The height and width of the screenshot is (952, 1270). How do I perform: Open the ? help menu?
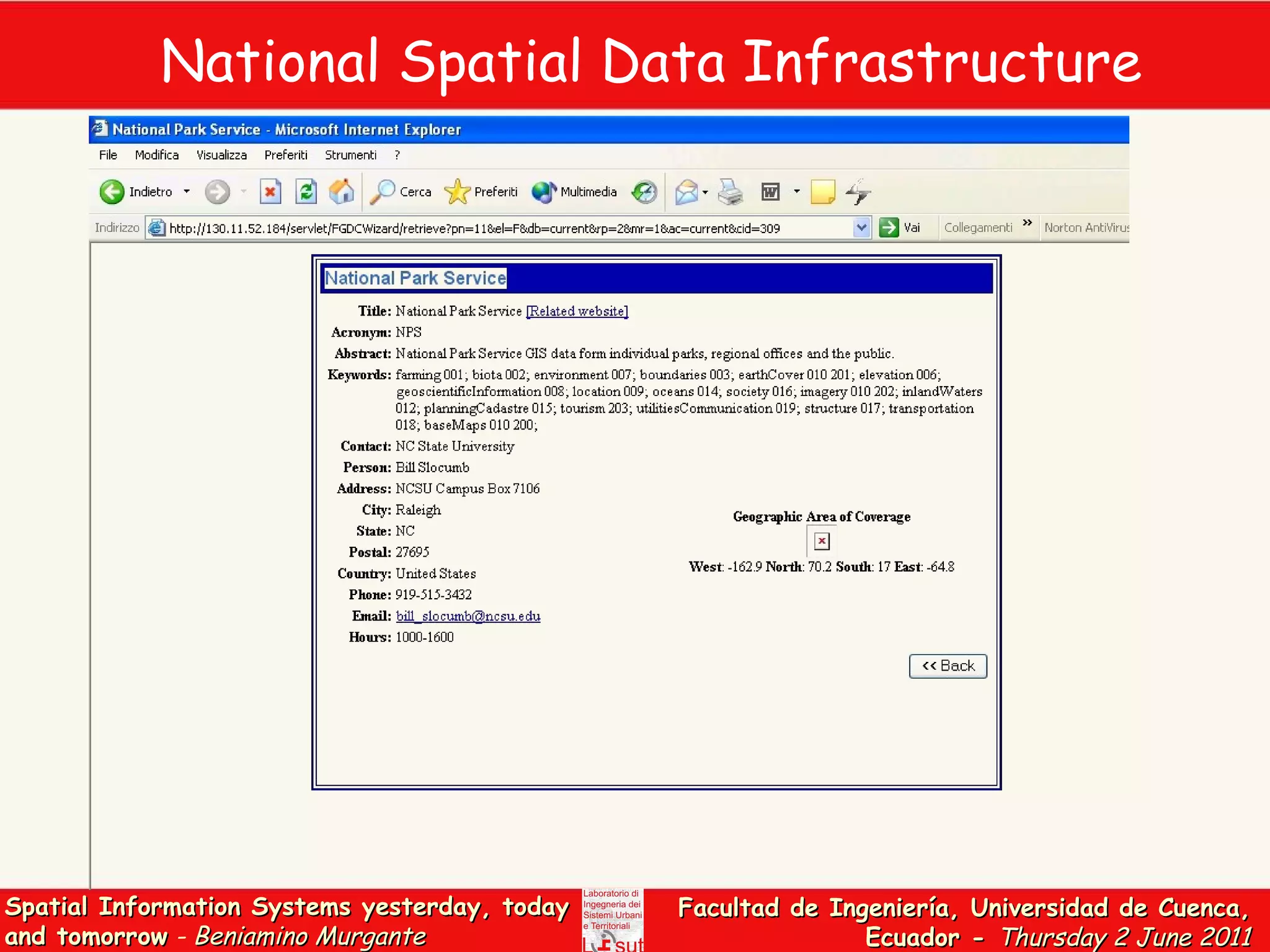click(397, 155)
